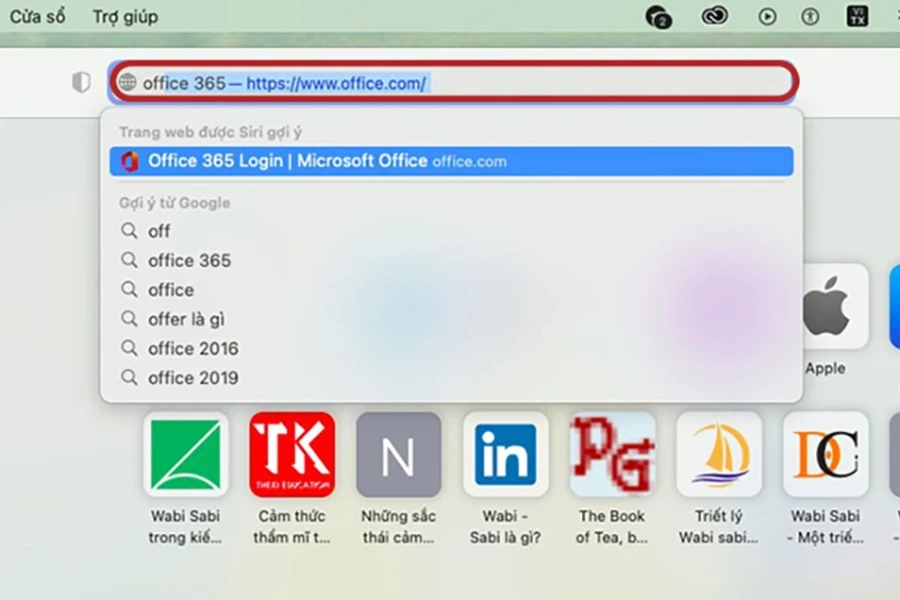Open the accessibility menu bar icon
Viewport: 900px width, 600px height.
[x=810, y=17]
